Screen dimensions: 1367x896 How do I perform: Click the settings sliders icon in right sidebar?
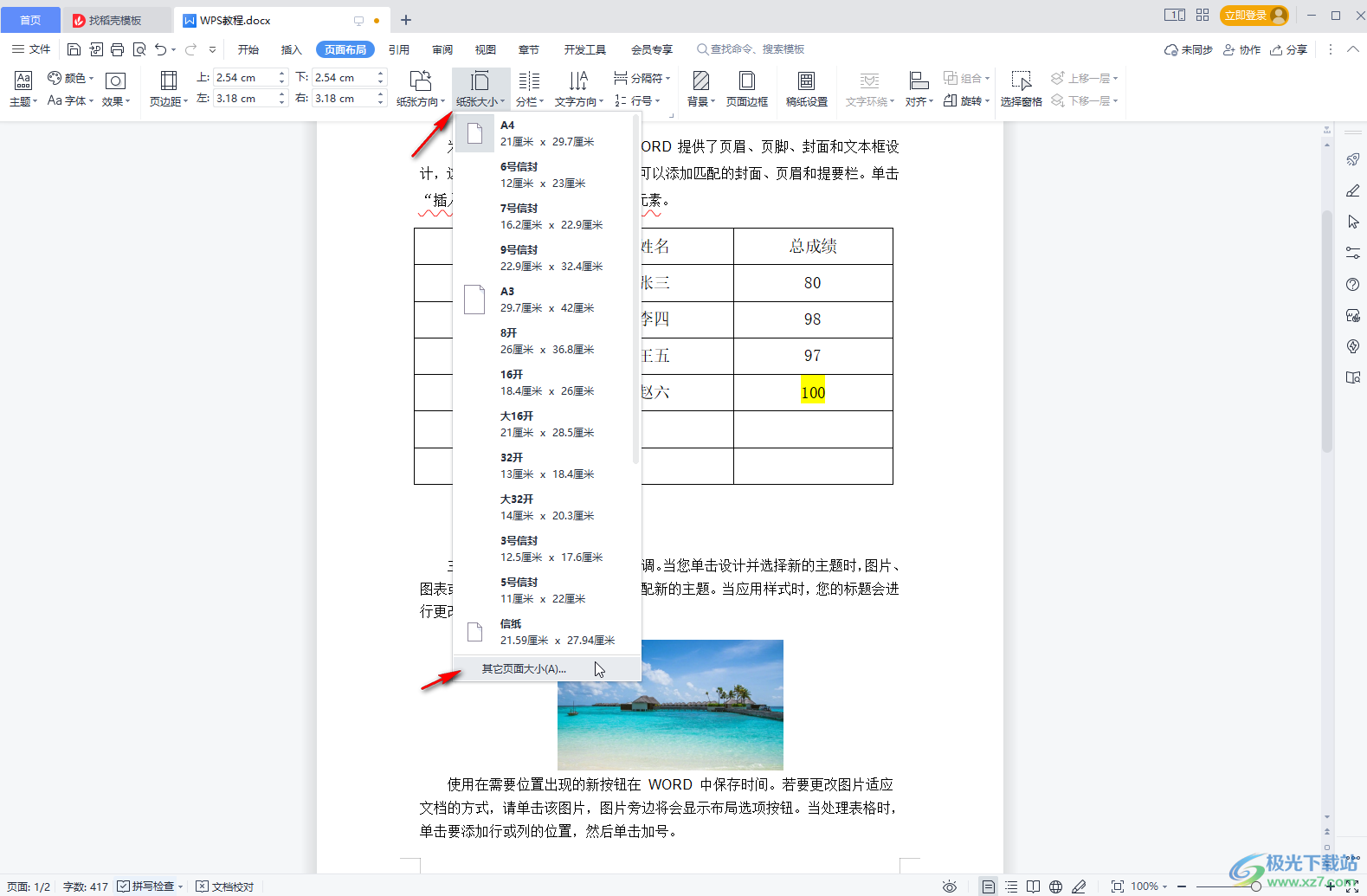pos(1353,253)
